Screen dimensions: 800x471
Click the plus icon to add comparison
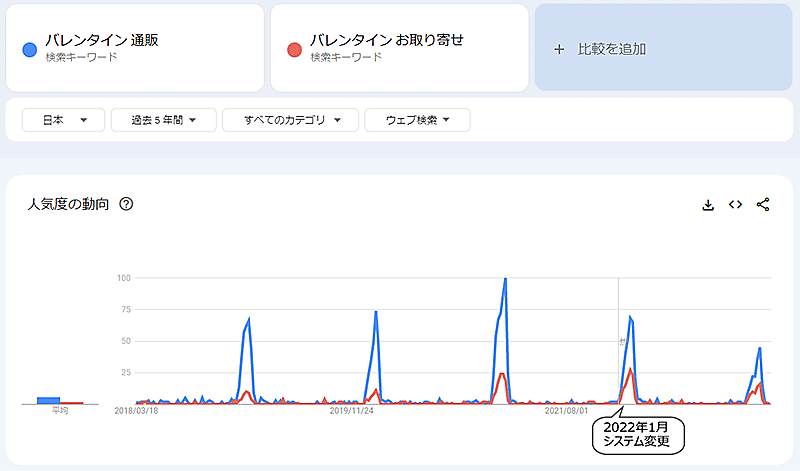point(560,48)
